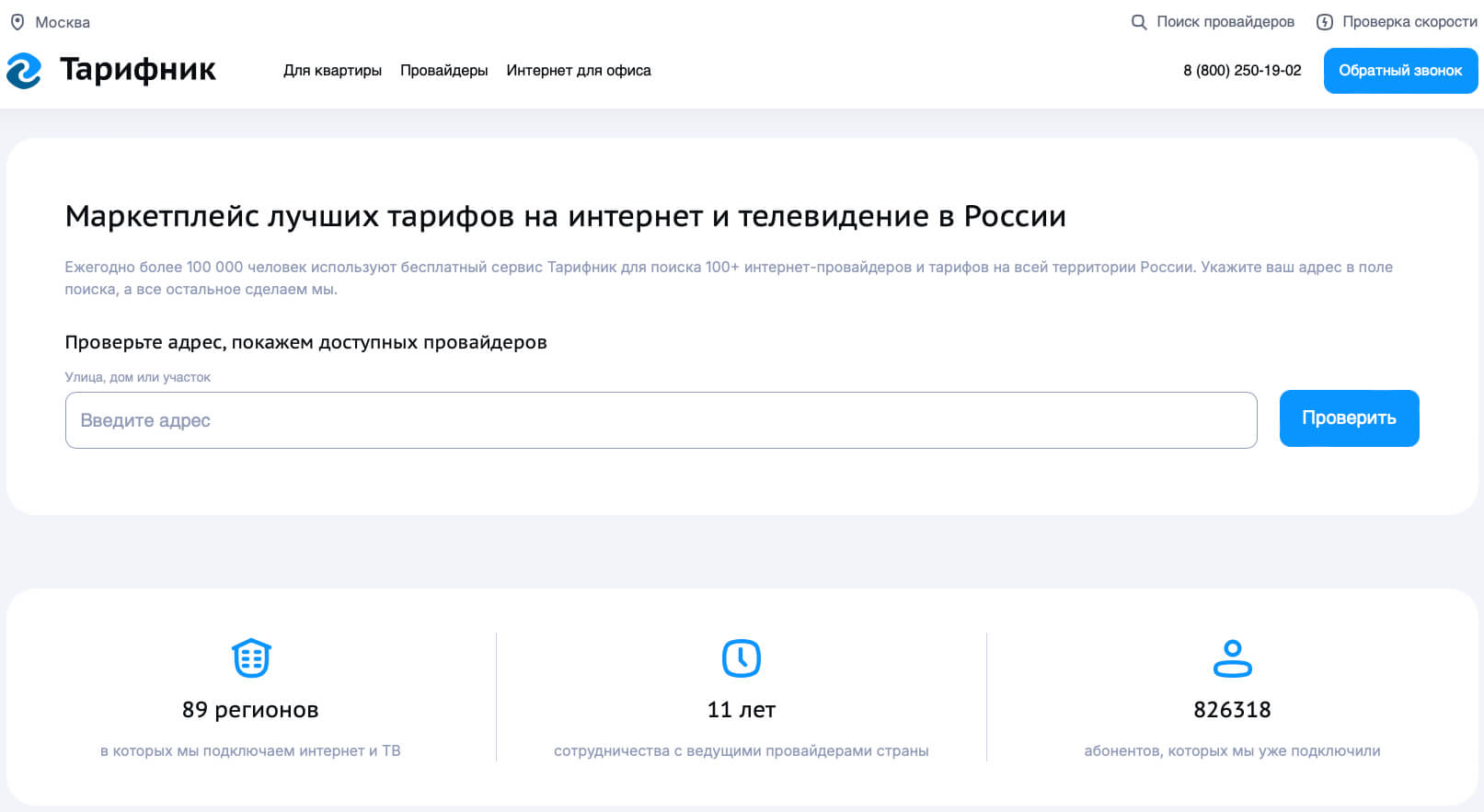The image size is (1484, 812).
Task: Click the person icon above 826318
Action: pos(1232,658)
